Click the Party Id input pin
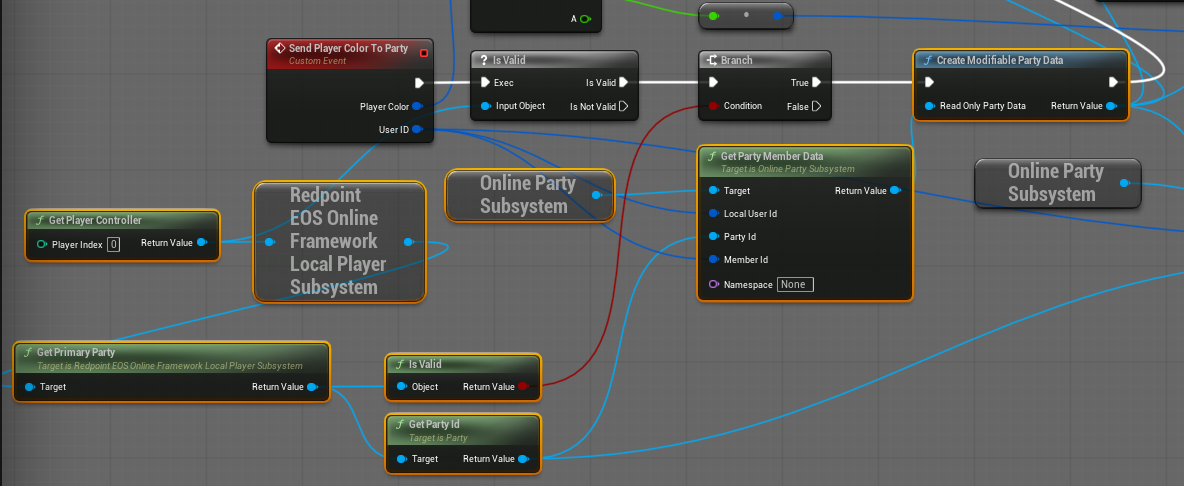 714,237
